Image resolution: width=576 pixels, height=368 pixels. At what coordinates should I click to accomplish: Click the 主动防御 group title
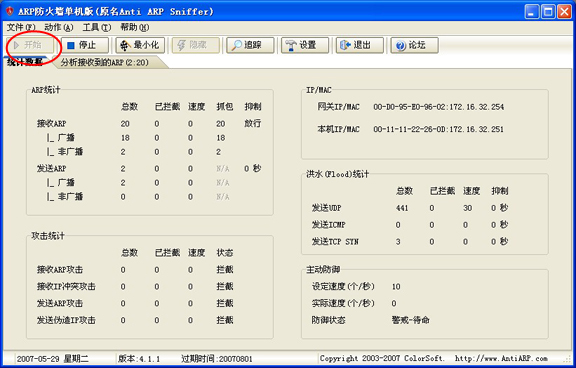323,270
